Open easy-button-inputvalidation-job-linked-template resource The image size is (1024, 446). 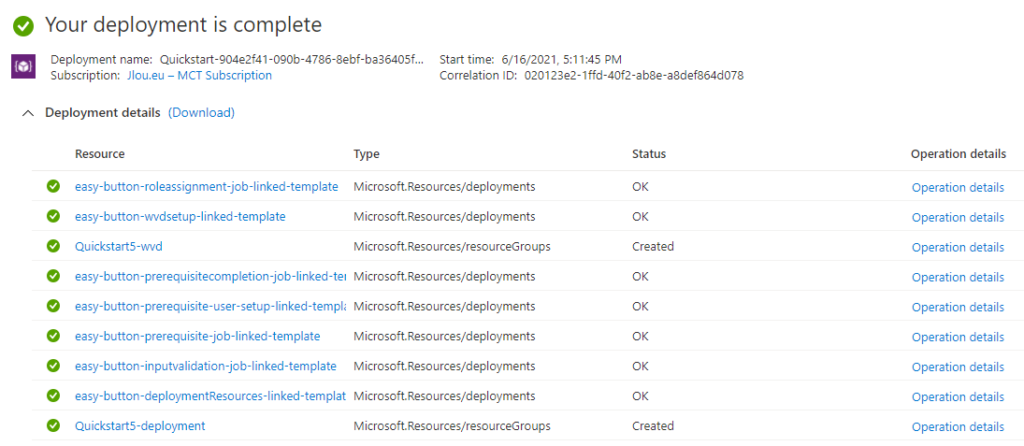click(206, 366)
